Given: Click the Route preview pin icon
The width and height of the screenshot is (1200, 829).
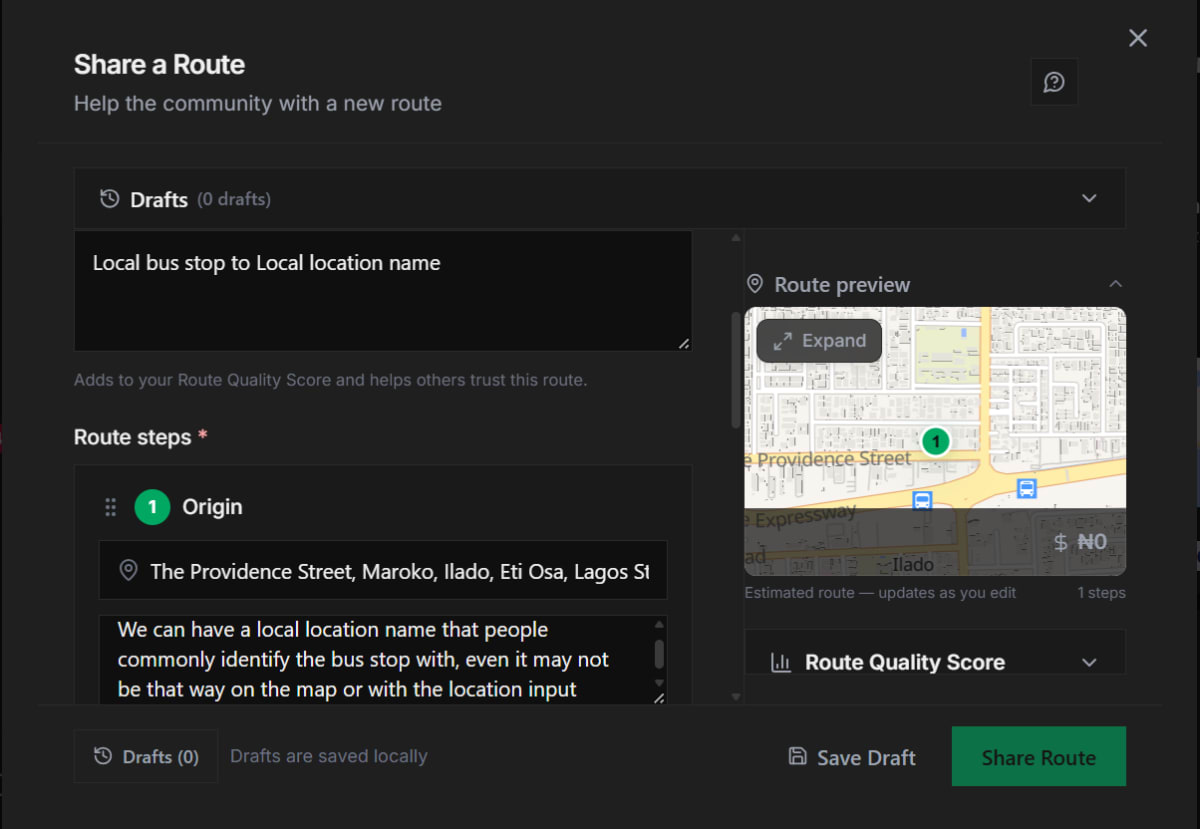Looking at the screenshot, I should click(x=755, y=284).
